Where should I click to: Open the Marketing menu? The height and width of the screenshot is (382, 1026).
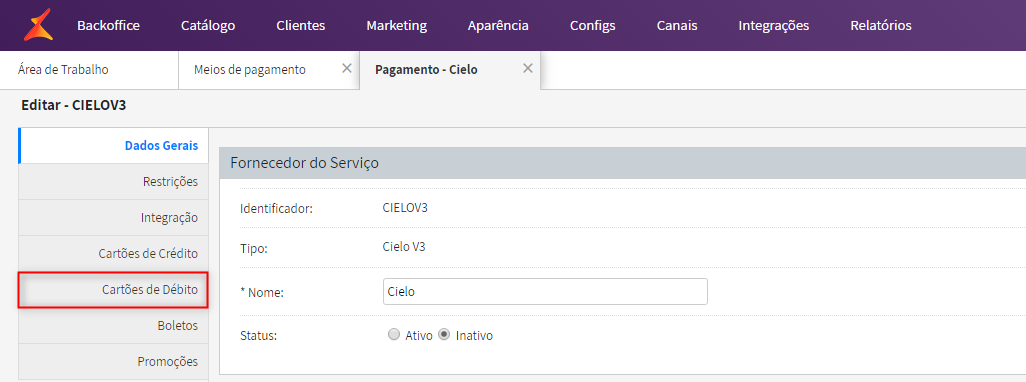tap(397, 26)
